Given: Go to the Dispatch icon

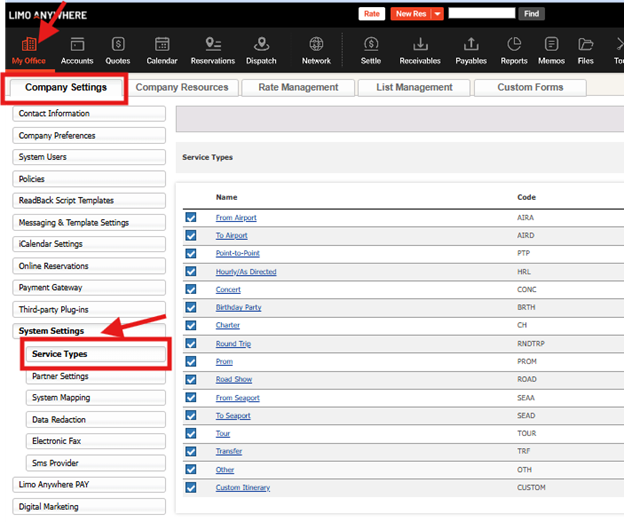Looking at the screenshot, I should [261, 45].
